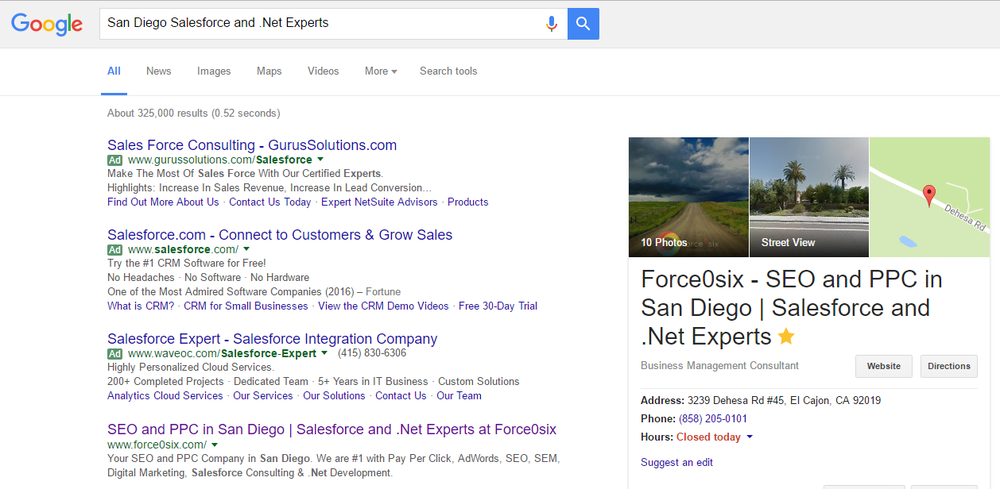Open the More search category dropdown
Viewport: 1000px width, 489px height.
pyautogui.click(x=381, y=71)
